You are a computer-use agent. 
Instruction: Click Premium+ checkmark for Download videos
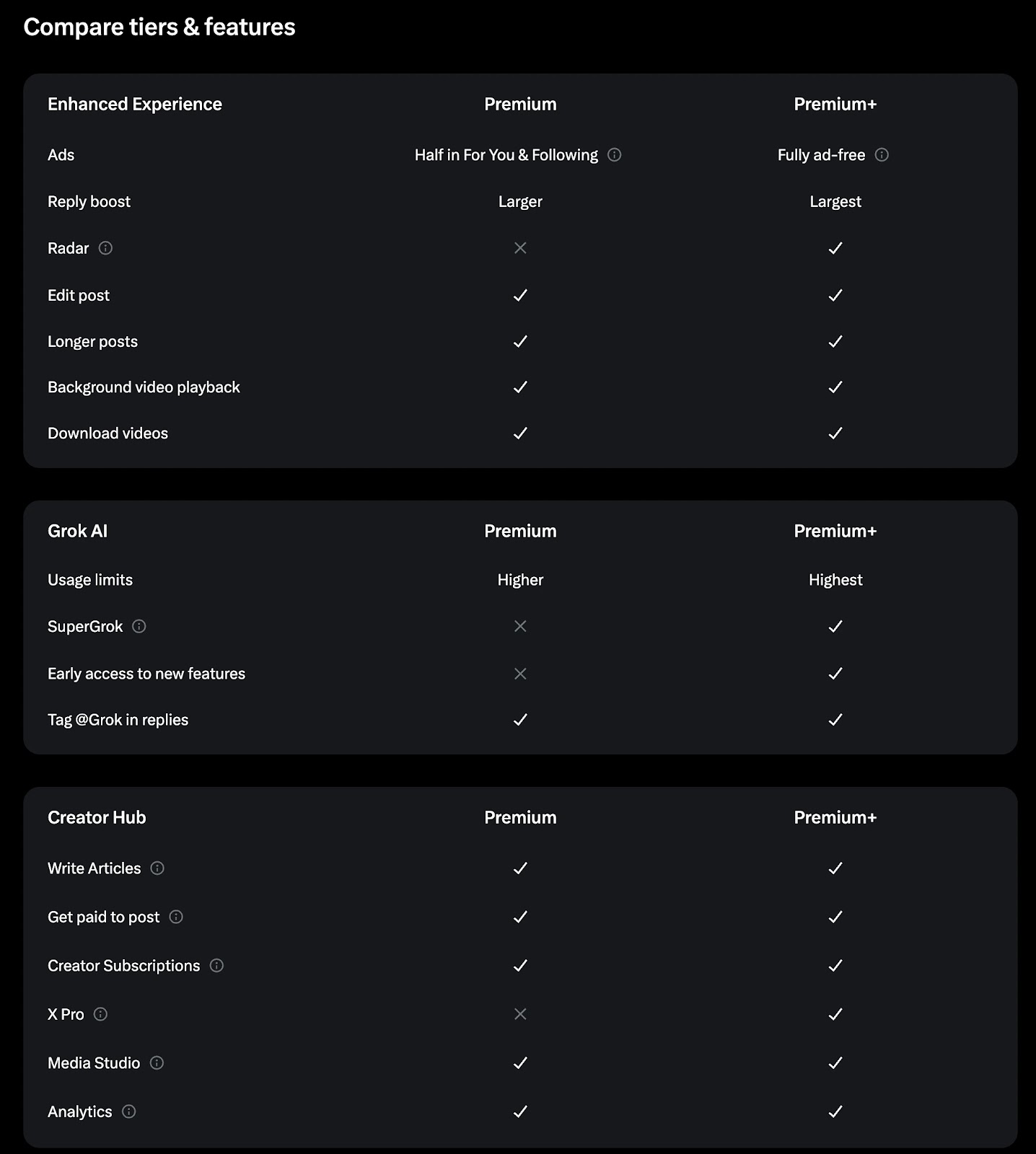click(835, 433)
